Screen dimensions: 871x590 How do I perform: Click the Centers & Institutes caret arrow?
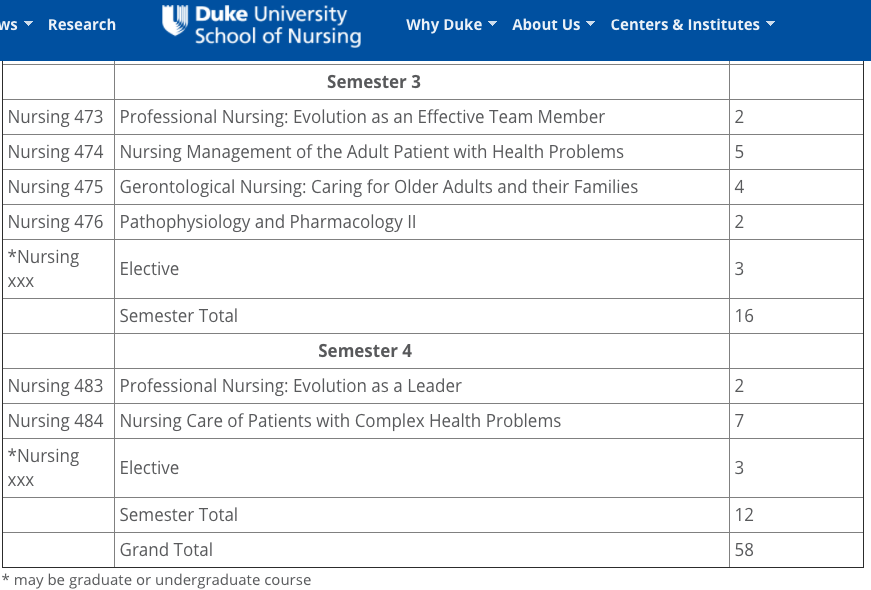(x=770, y=24)
